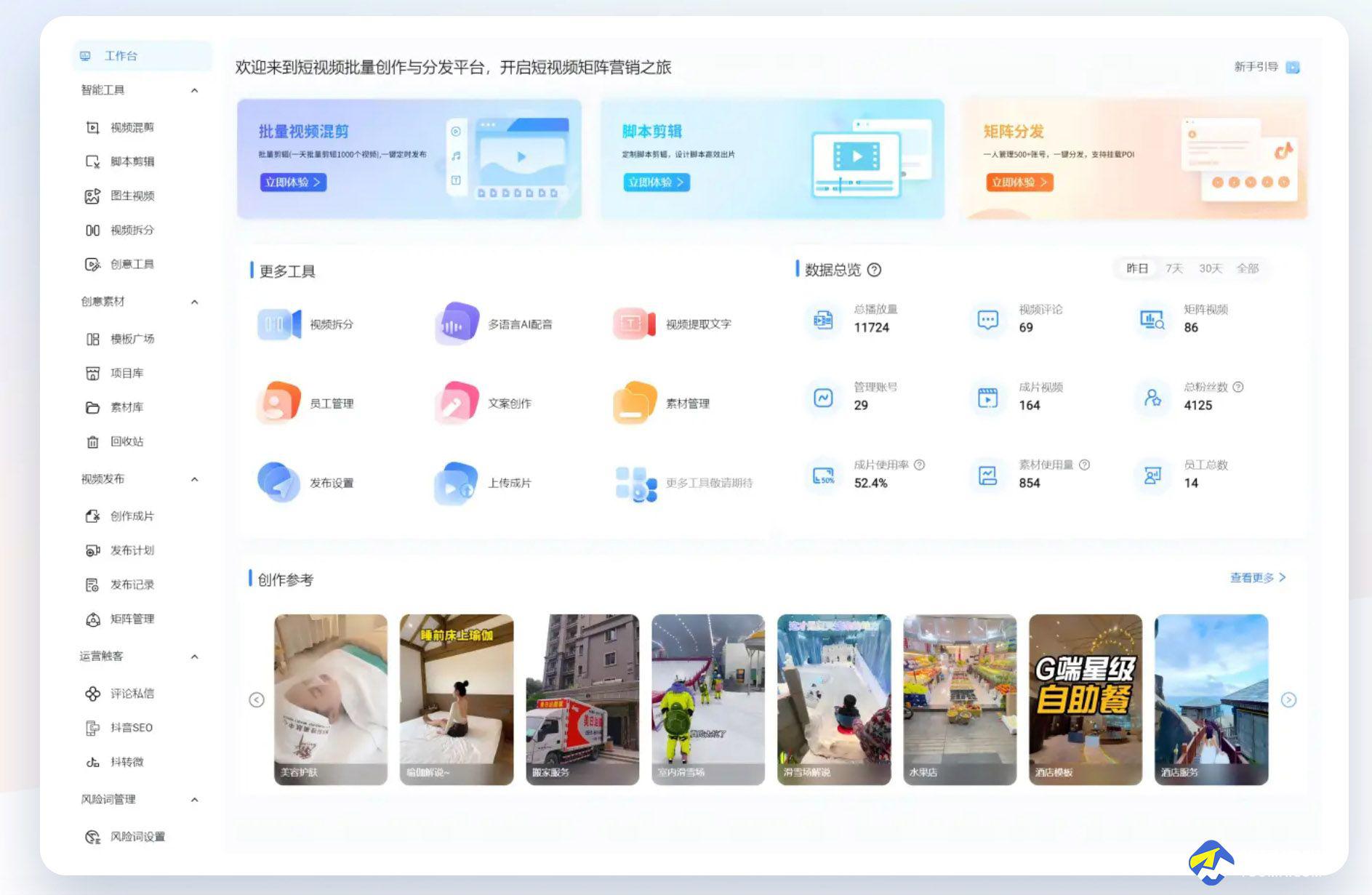
Task: Click help icon next to 素材使用量
Action: (x=1084, y=465)
